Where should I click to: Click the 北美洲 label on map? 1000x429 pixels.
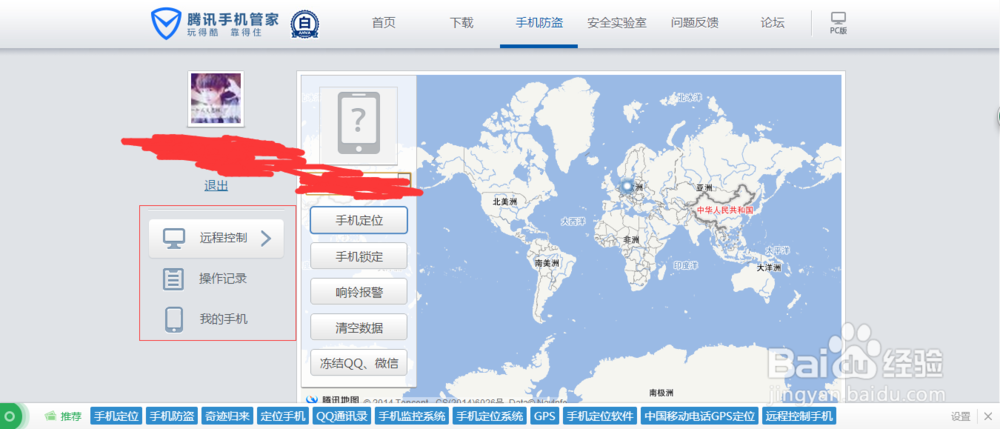pos(504,201)
